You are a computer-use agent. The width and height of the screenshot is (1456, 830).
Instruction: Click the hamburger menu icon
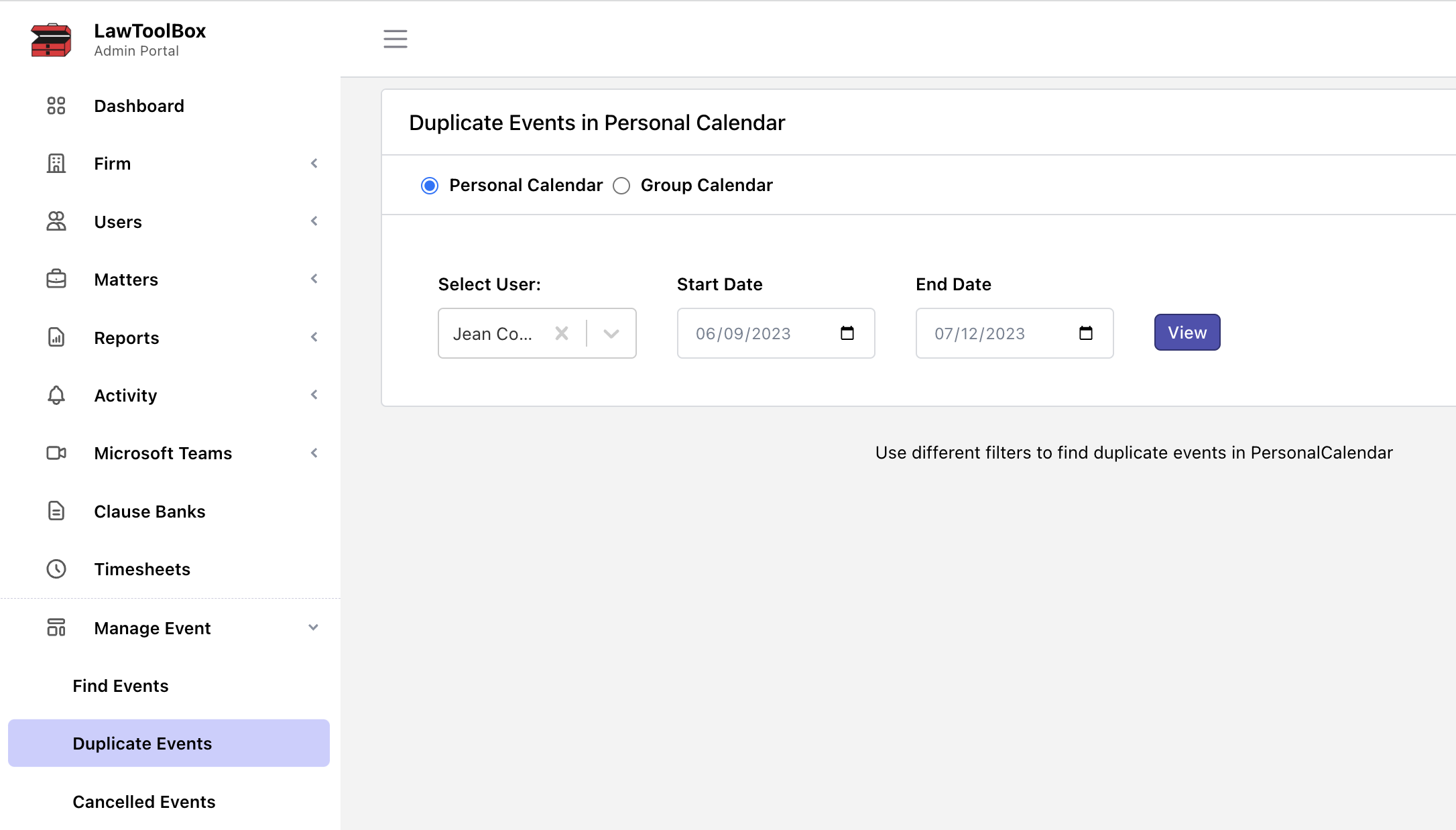point(395,39)
